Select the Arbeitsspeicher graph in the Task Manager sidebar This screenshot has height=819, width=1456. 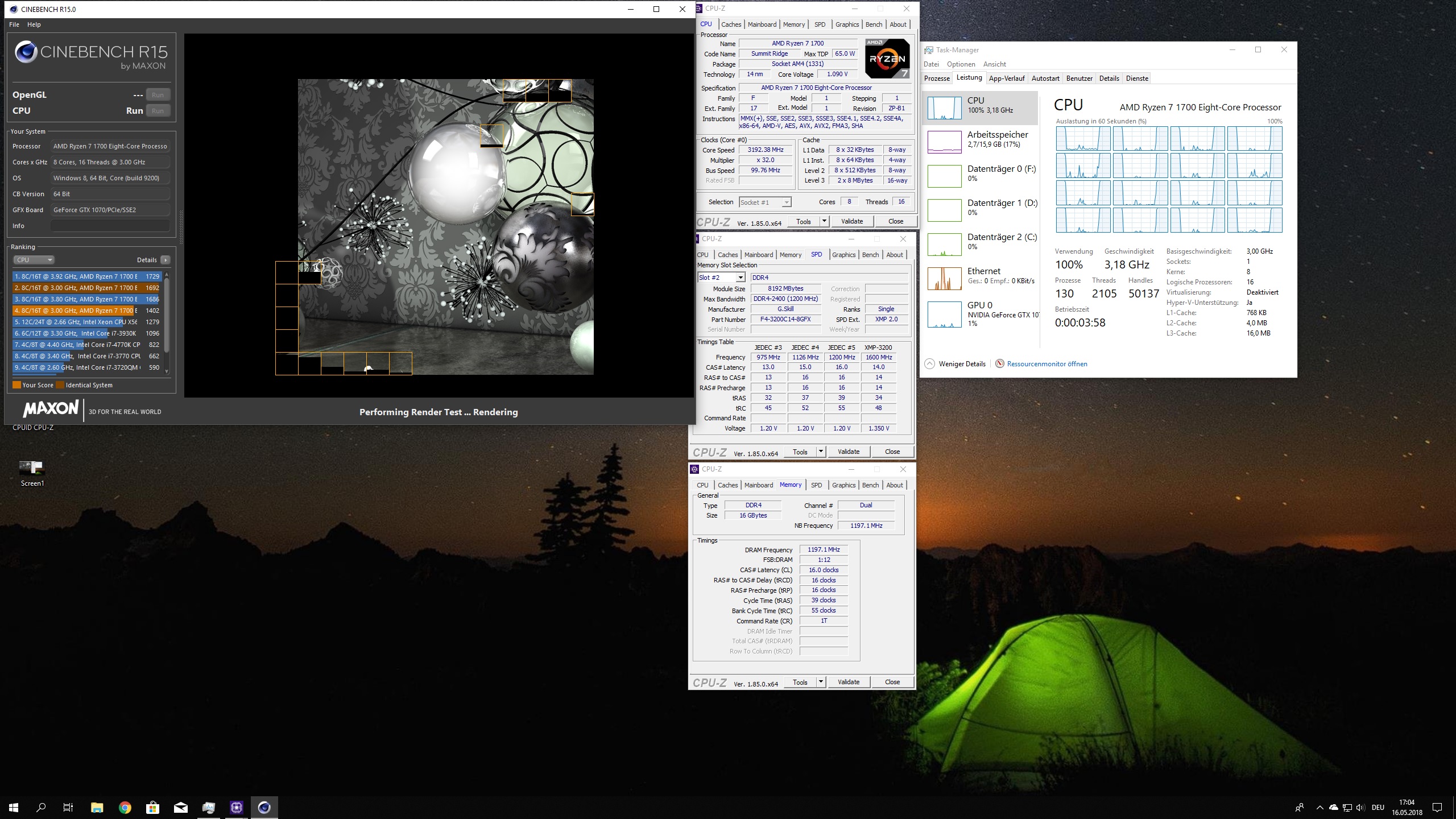click(x=945, y=142)
